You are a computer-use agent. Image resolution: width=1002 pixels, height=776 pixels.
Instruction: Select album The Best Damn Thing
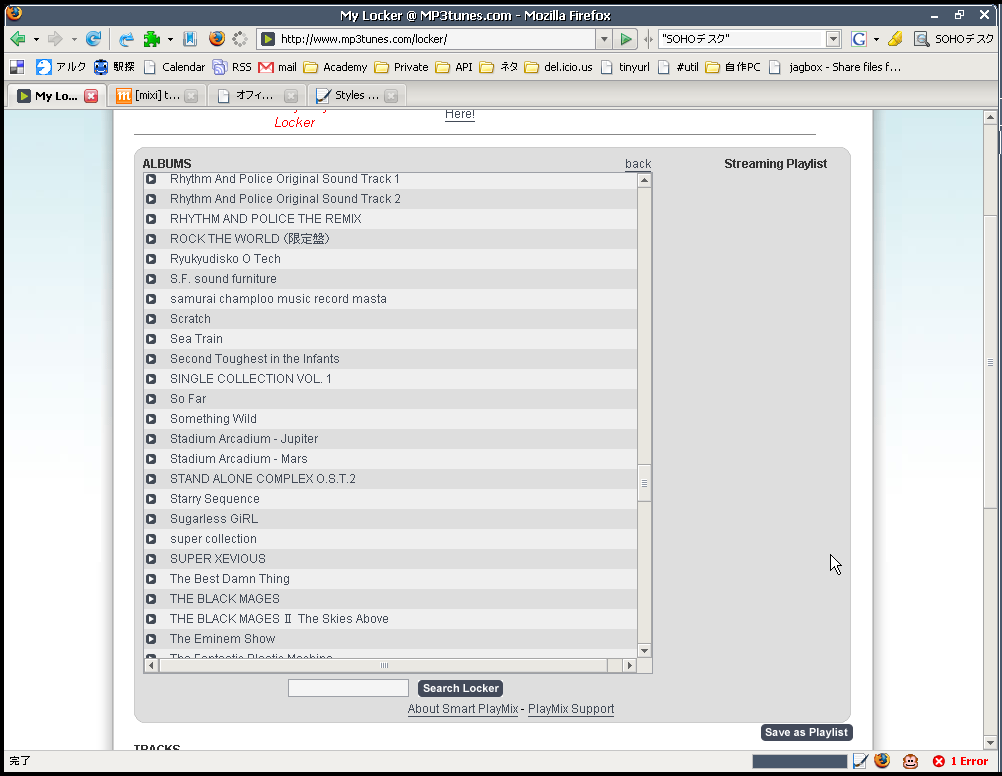(x=229, y=579)
